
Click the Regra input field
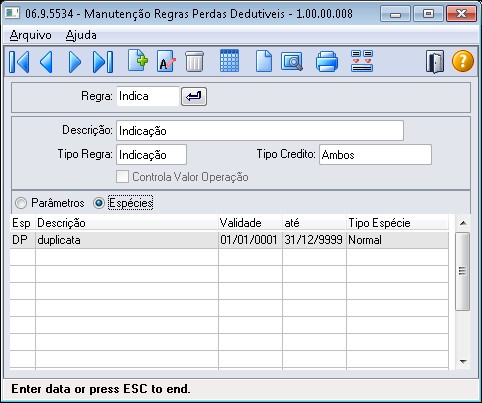pos(148,96)
